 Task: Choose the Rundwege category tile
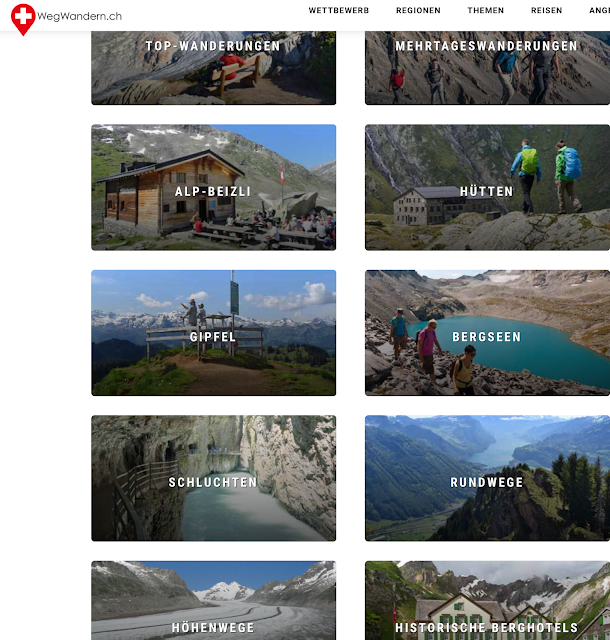click(x=487, y=478)
